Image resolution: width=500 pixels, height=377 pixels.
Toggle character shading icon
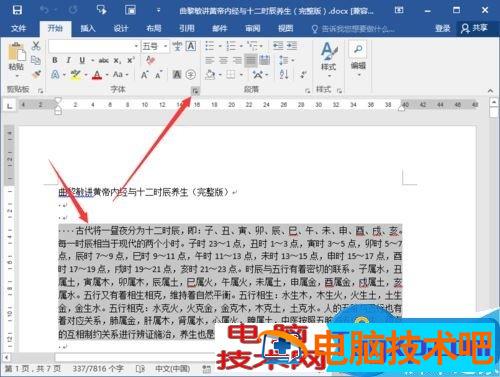point(177,74)
